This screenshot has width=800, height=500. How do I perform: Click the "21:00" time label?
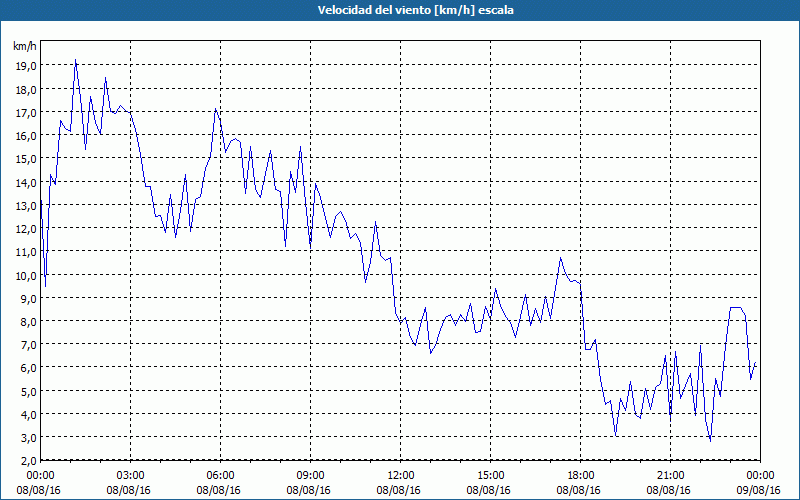tap(670, 476)
